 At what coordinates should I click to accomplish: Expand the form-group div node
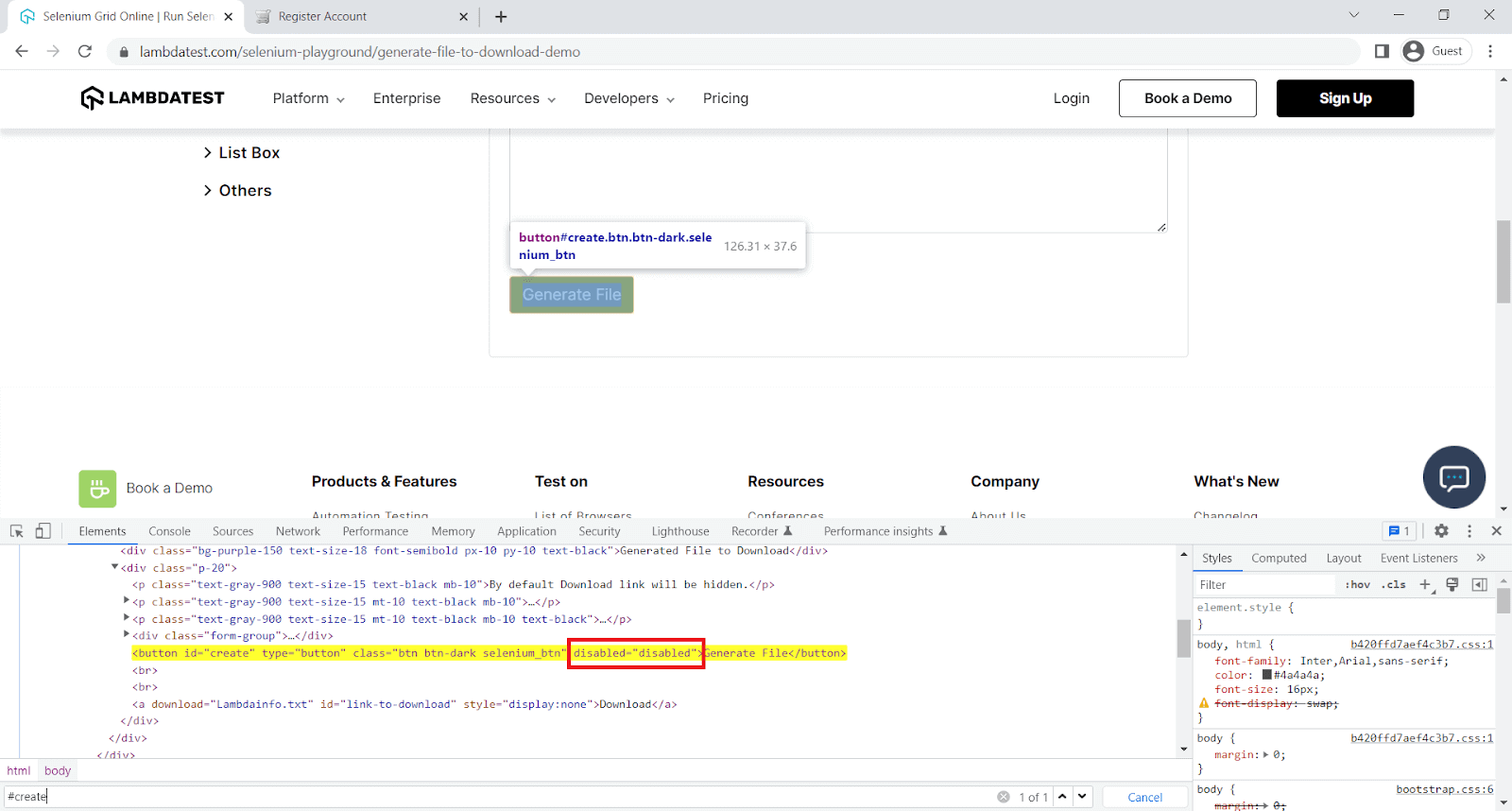pos(127,635)
